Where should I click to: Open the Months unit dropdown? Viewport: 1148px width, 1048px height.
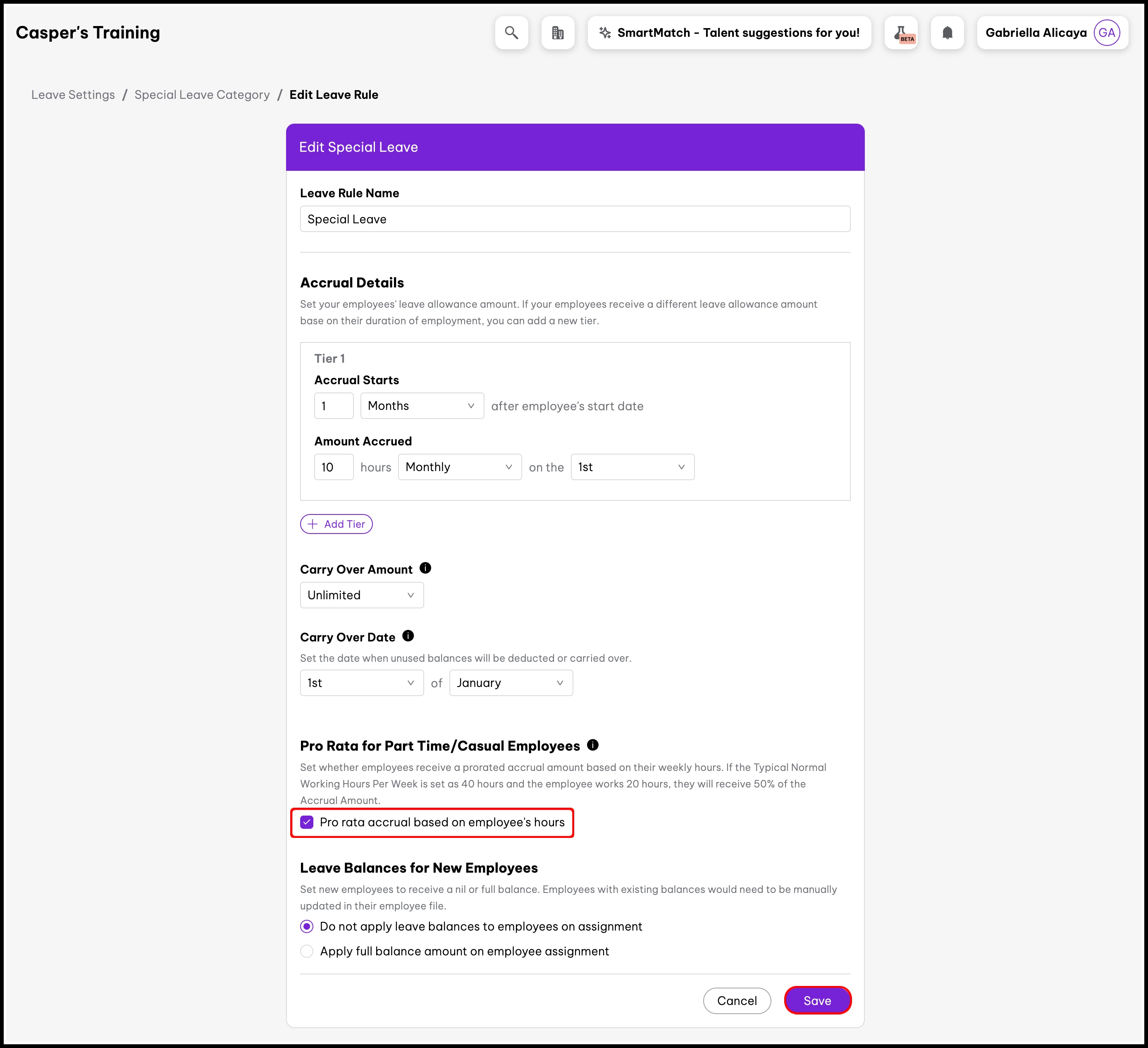tap(422, 406)
